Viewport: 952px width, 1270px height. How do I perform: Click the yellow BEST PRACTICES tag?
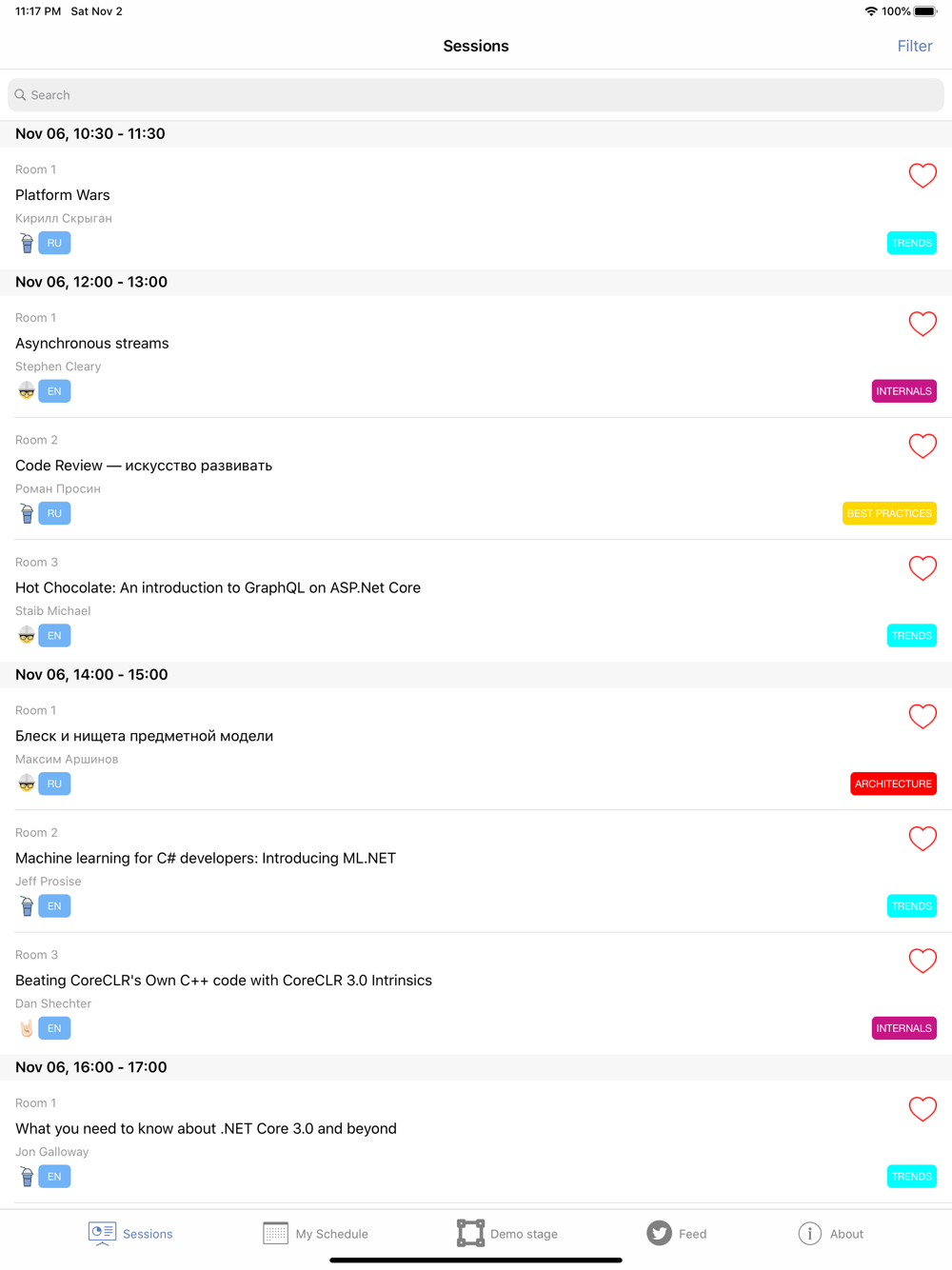click(889, 513)
